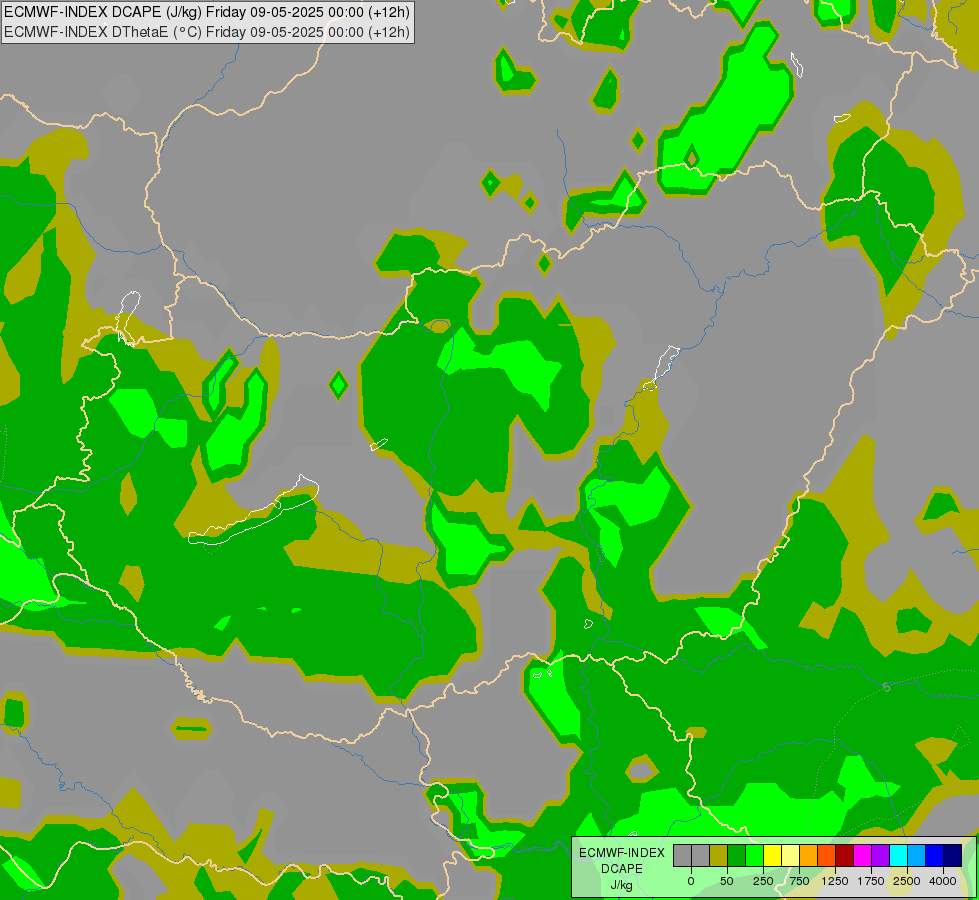Viewport: 979px width, 900px height.
Task: Pick the light blue legend swatch
Action: (917, 855)
